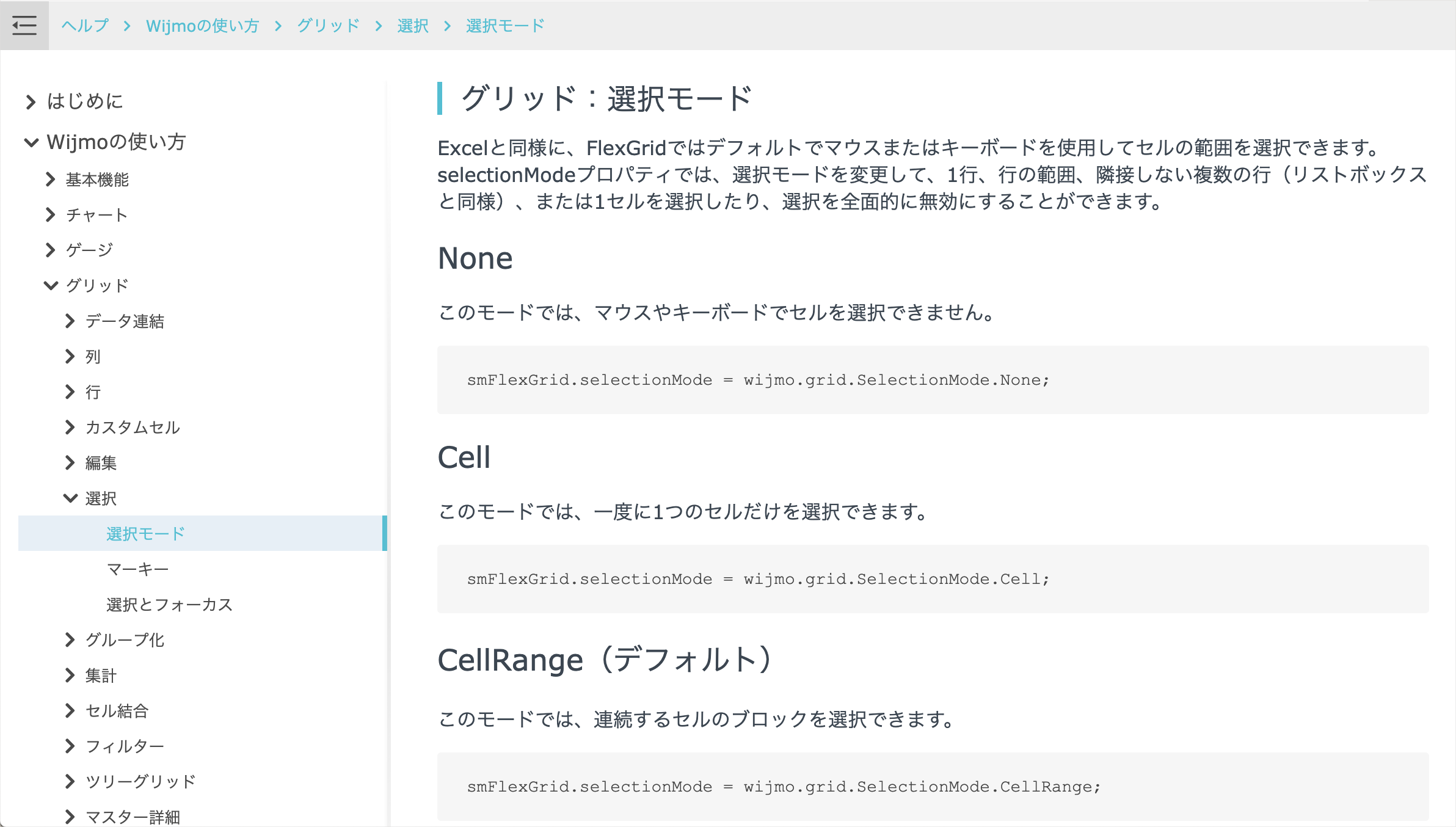This screenshot has width=1456, height=827.
Task: Click the None section heading
Action: 475,258
